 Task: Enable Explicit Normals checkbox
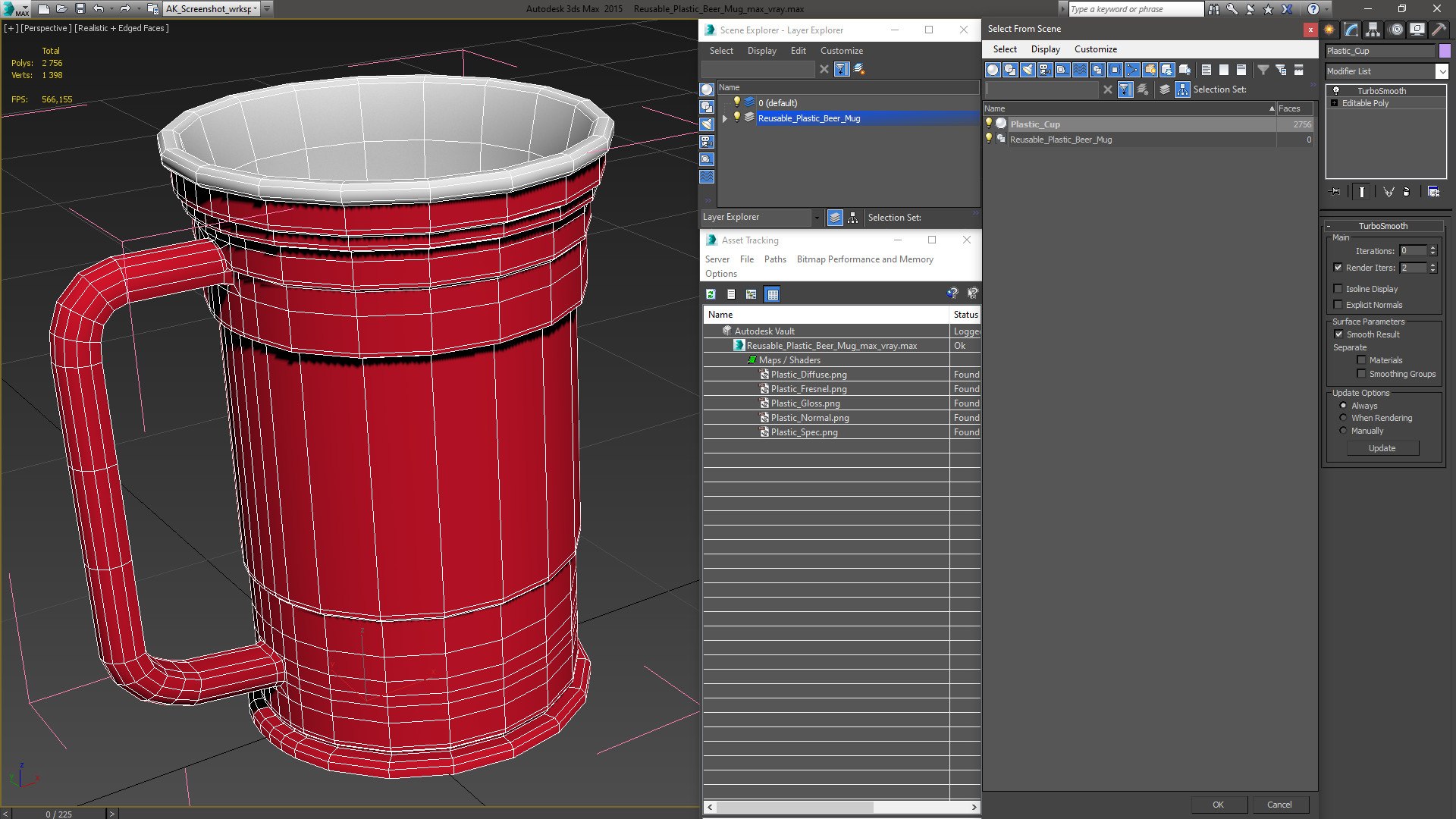(x=1338, y=305)
